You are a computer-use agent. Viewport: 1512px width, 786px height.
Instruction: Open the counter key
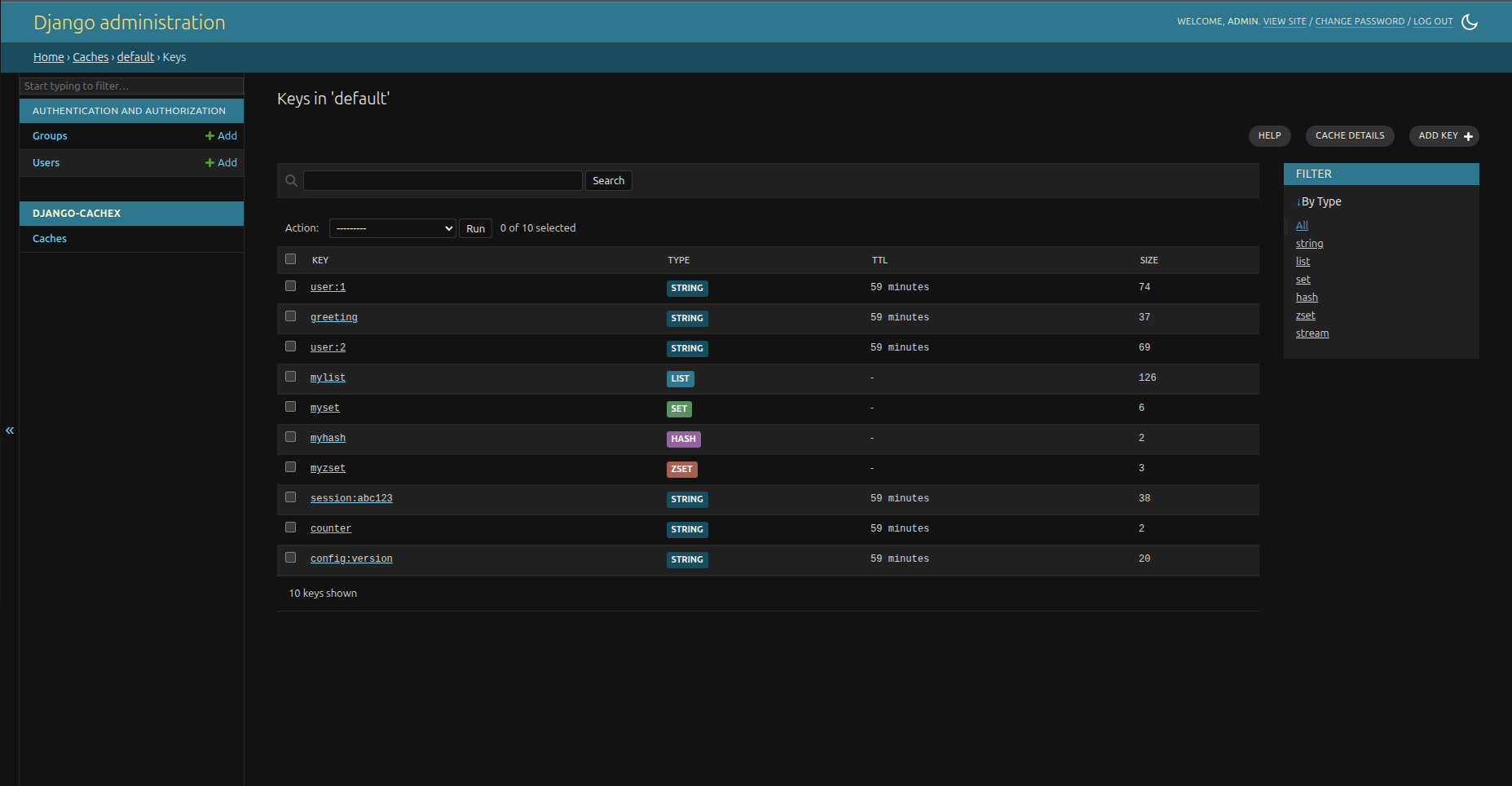(x=331, y=528)
